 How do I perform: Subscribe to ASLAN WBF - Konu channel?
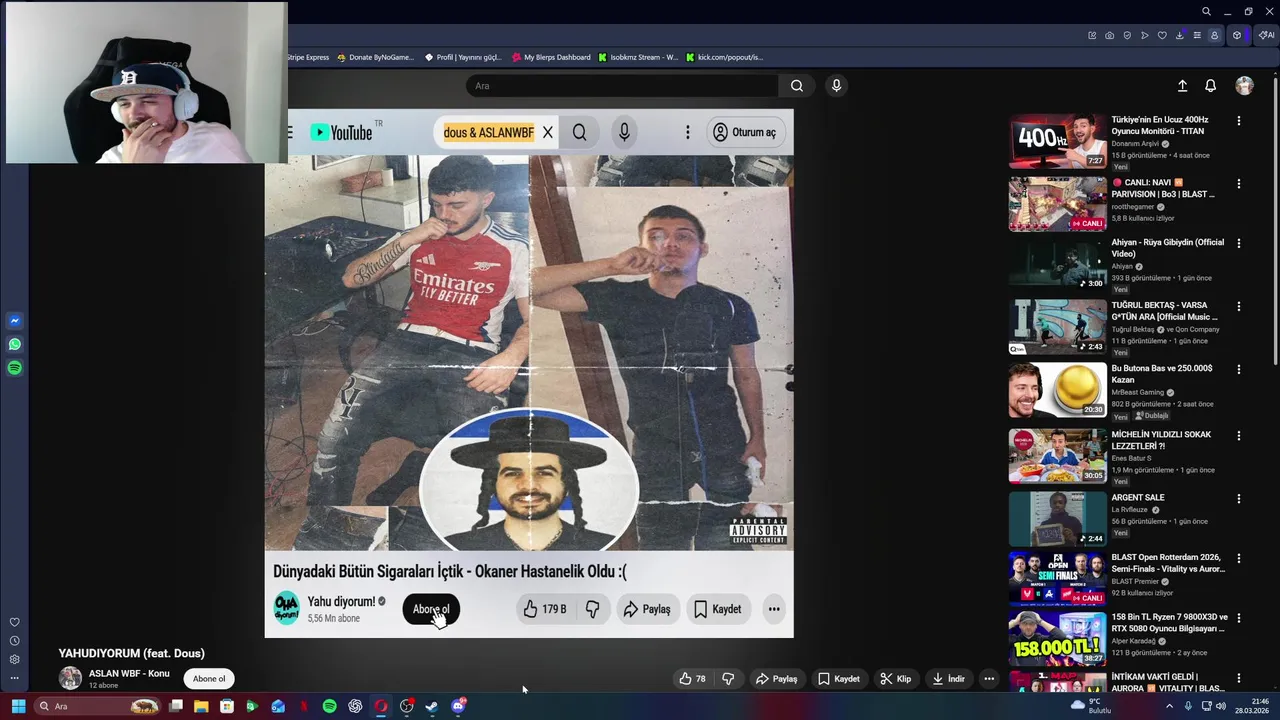click(209, 679)
